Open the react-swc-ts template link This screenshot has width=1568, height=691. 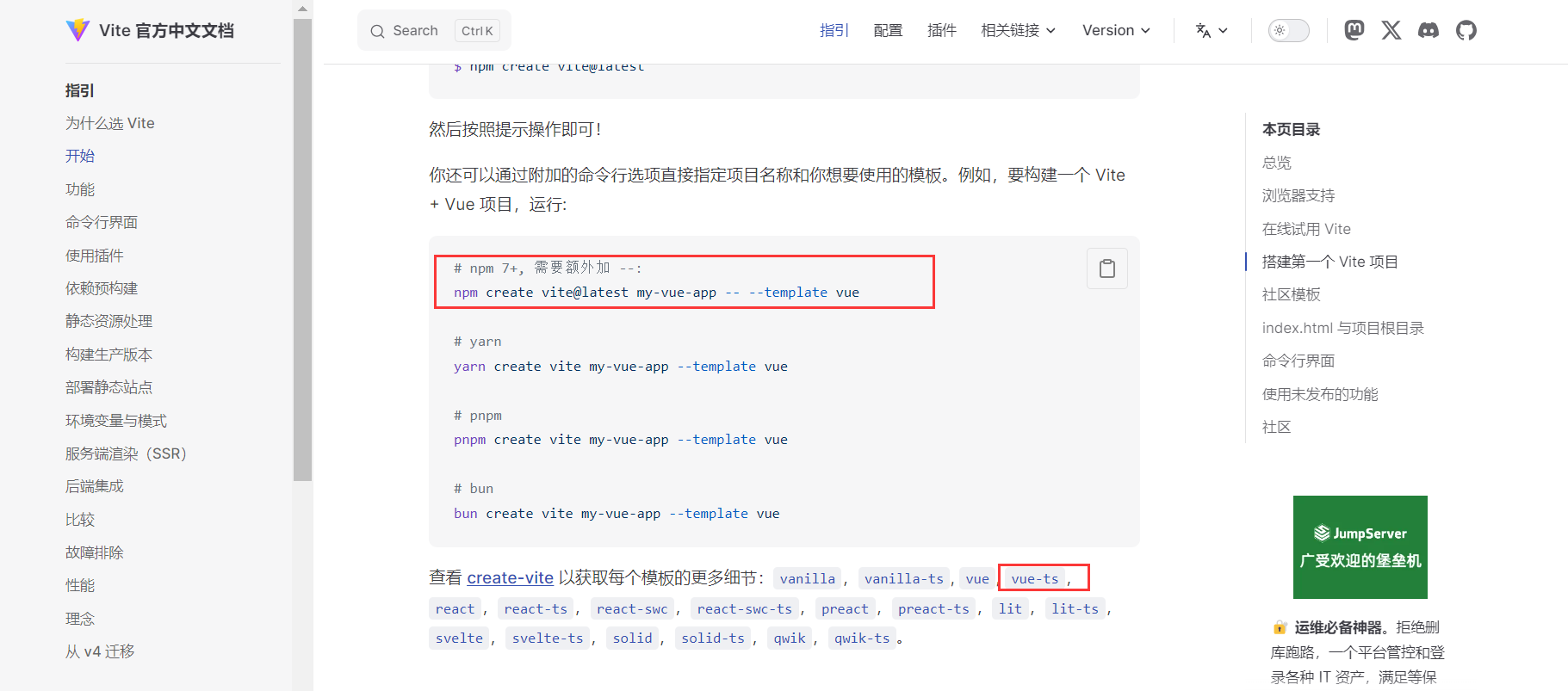(x=745, y=608)
